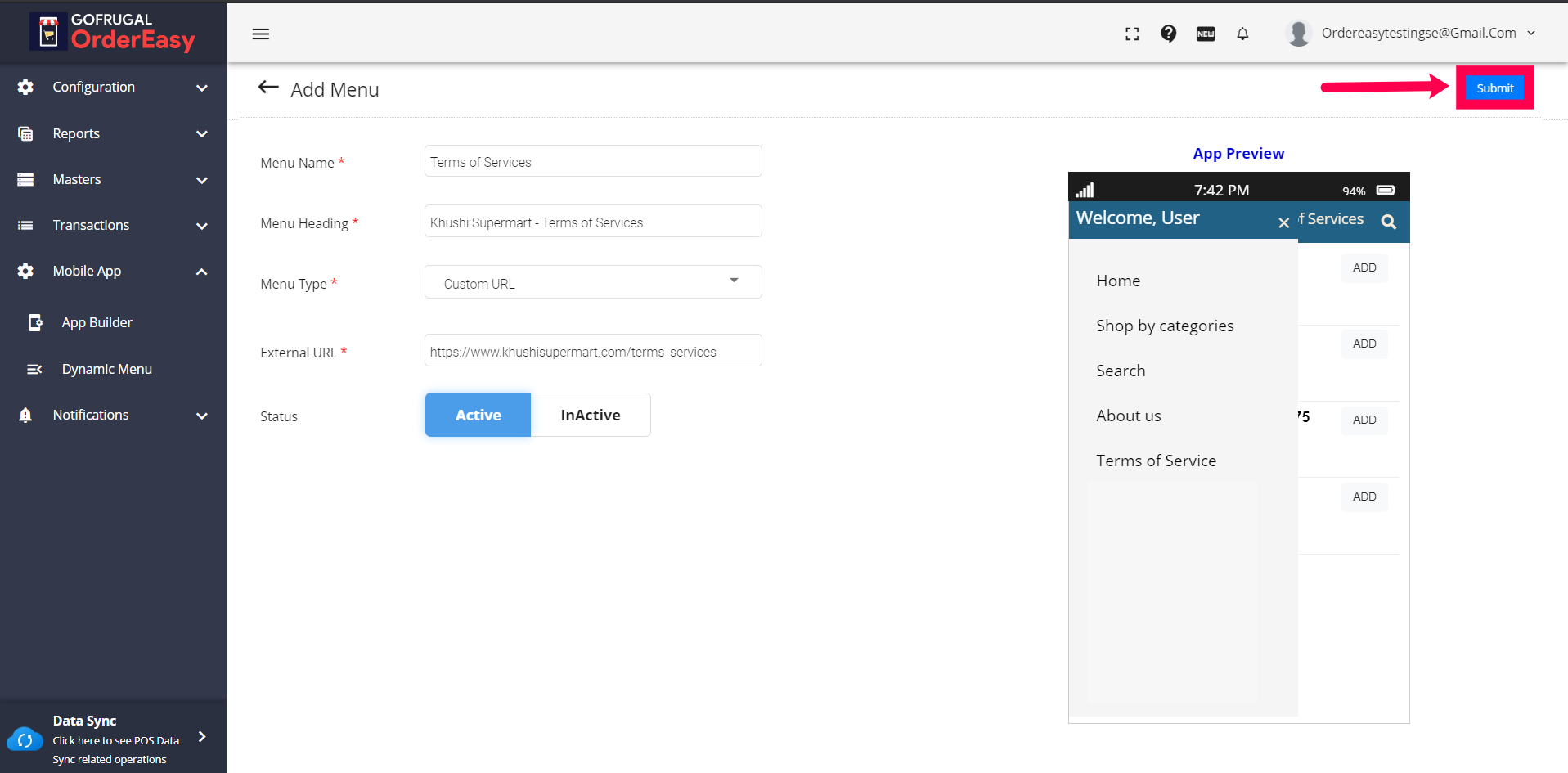
Task: Open the help question mark icon
Action: coord(1169,34)
